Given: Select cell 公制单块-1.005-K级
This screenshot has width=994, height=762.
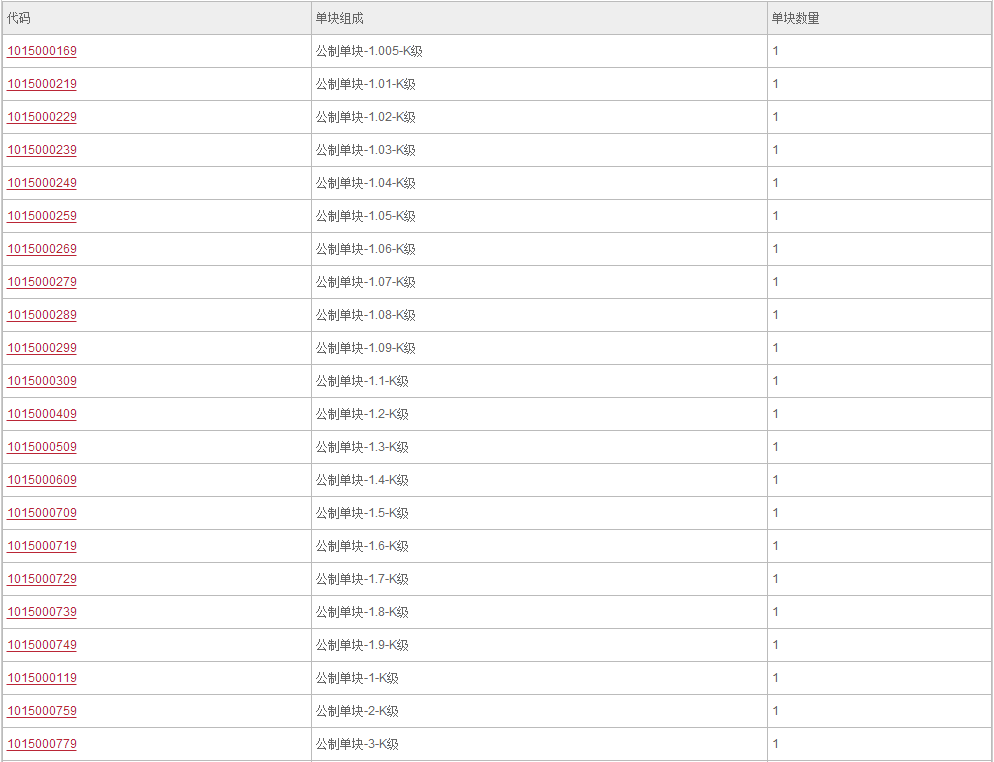Looking at the screenshot, I should tap(539, 51).
